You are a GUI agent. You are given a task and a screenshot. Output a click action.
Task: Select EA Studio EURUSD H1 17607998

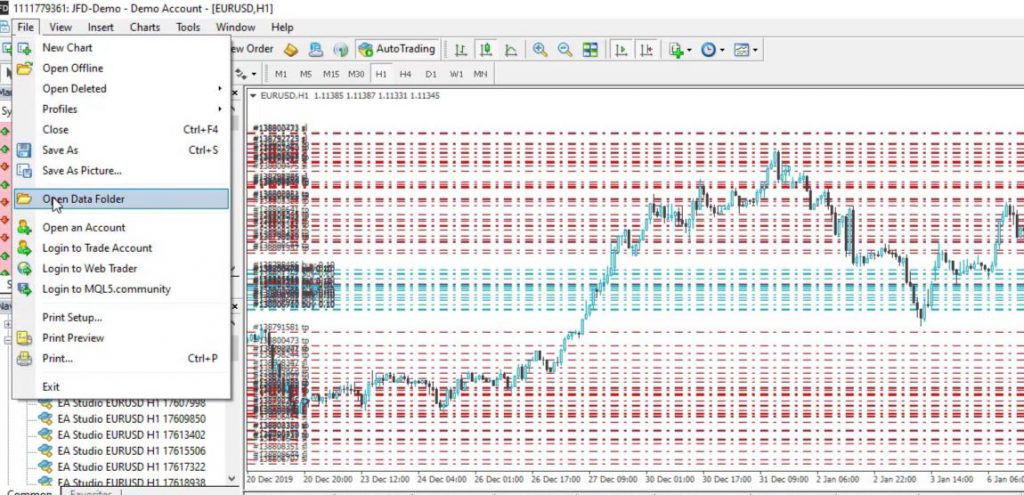(x=131, y=403)
